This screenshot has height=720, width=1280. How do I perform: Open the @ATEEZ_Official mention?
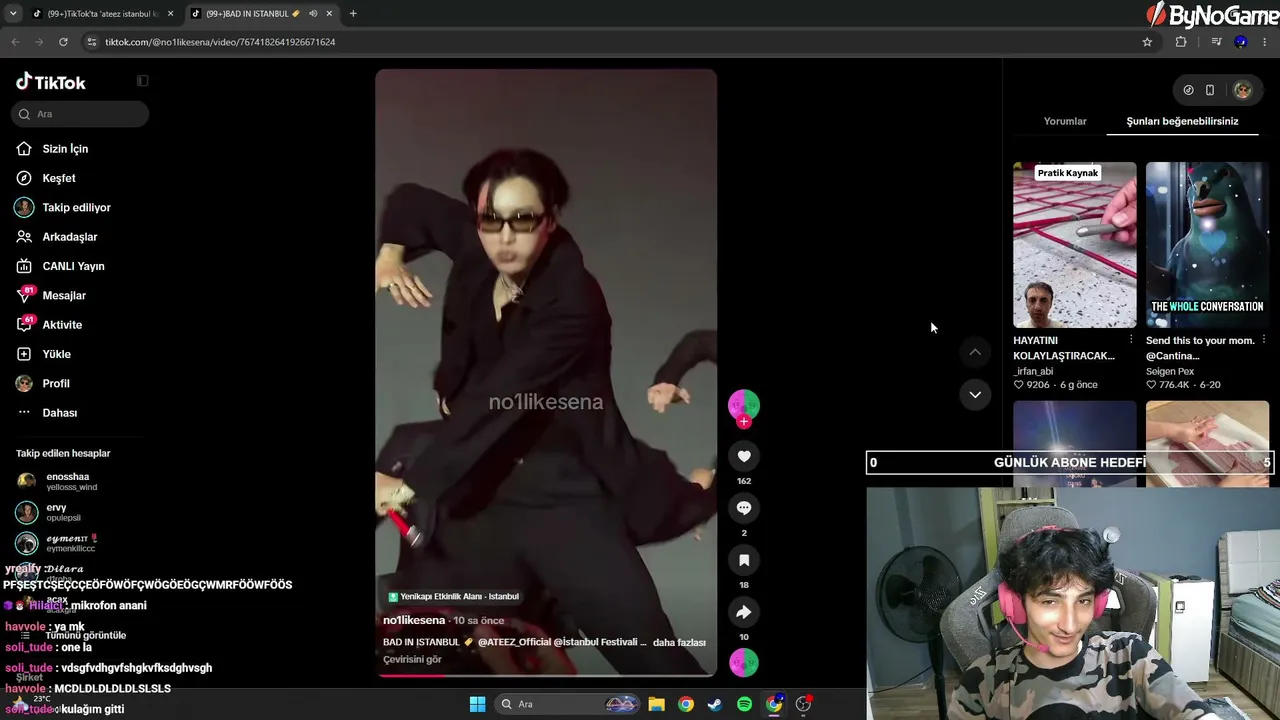(513, 642)
